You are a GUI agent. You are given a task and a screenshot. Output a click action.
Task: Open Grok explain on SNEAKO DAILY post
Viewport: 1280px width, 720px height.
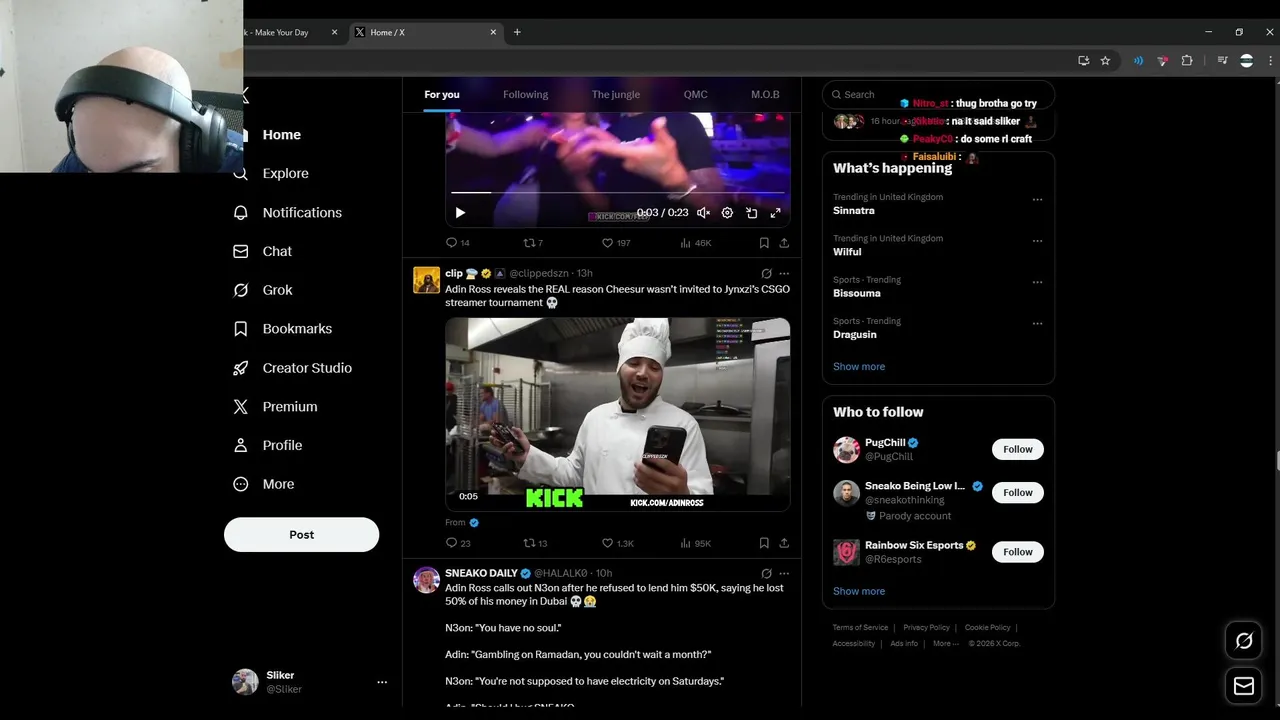coord(766,574)
